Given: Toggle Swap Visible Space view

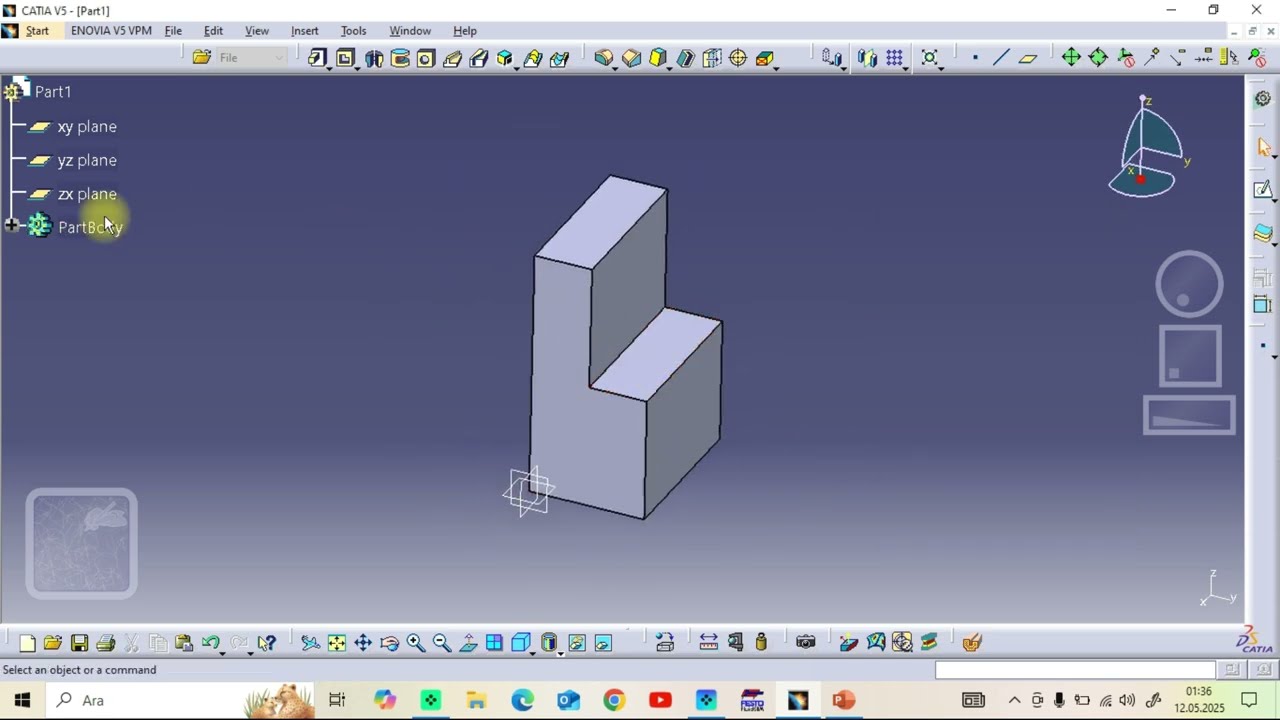Looking at the screenshot, I should coord(603,643).
